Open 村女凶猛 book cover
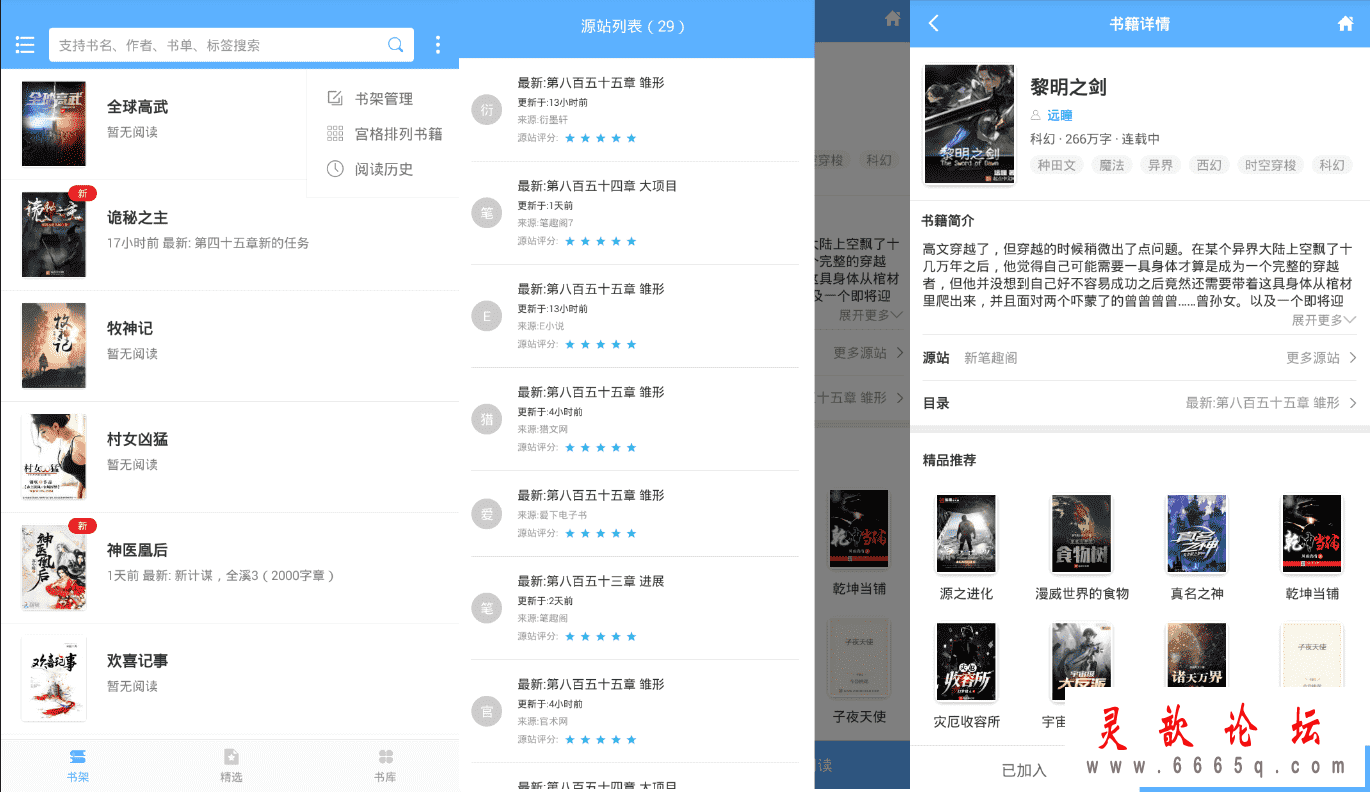Image resolution: width=1370 pixels, height=792 pixels. pyautogui.click(x=54, y=457)
